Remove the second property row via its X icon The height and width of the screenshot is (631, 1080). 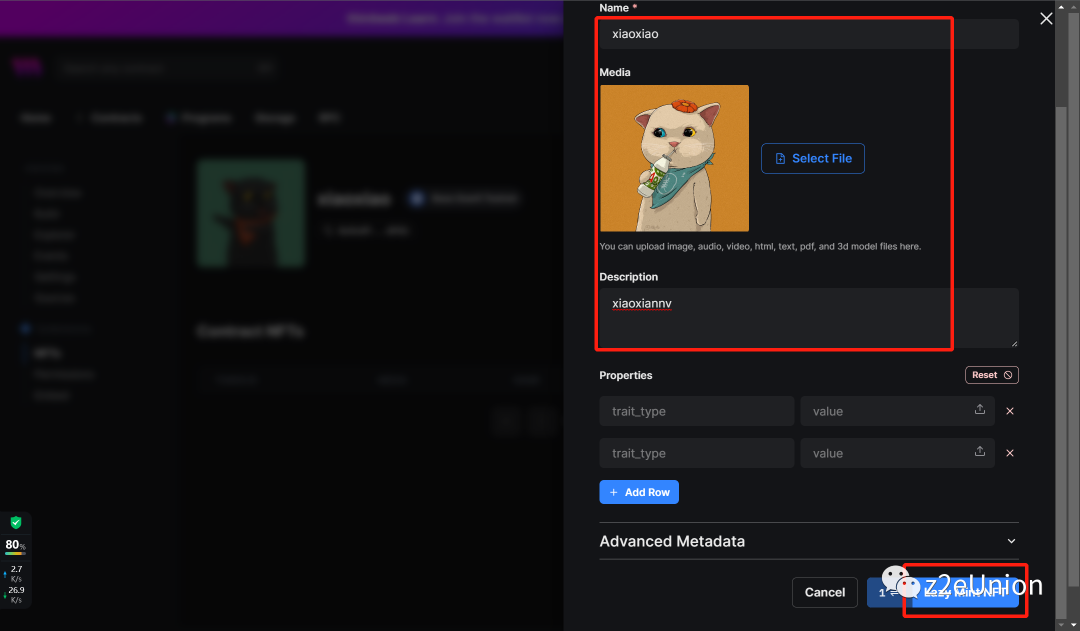(x=1009, y=453)
